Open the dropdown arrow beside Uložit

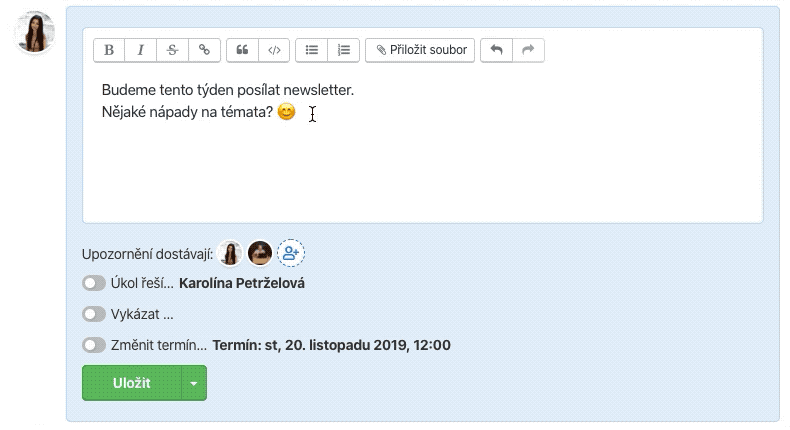click(194, 383)
